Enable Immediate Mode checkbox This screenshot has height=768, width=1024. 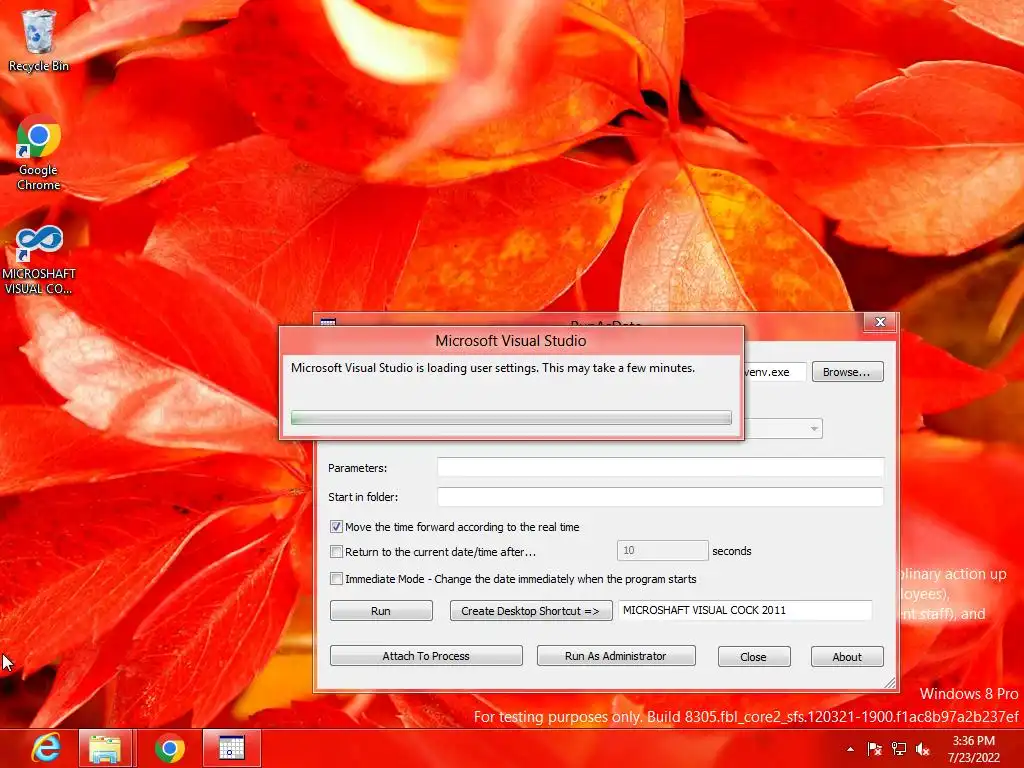(336, 579)
